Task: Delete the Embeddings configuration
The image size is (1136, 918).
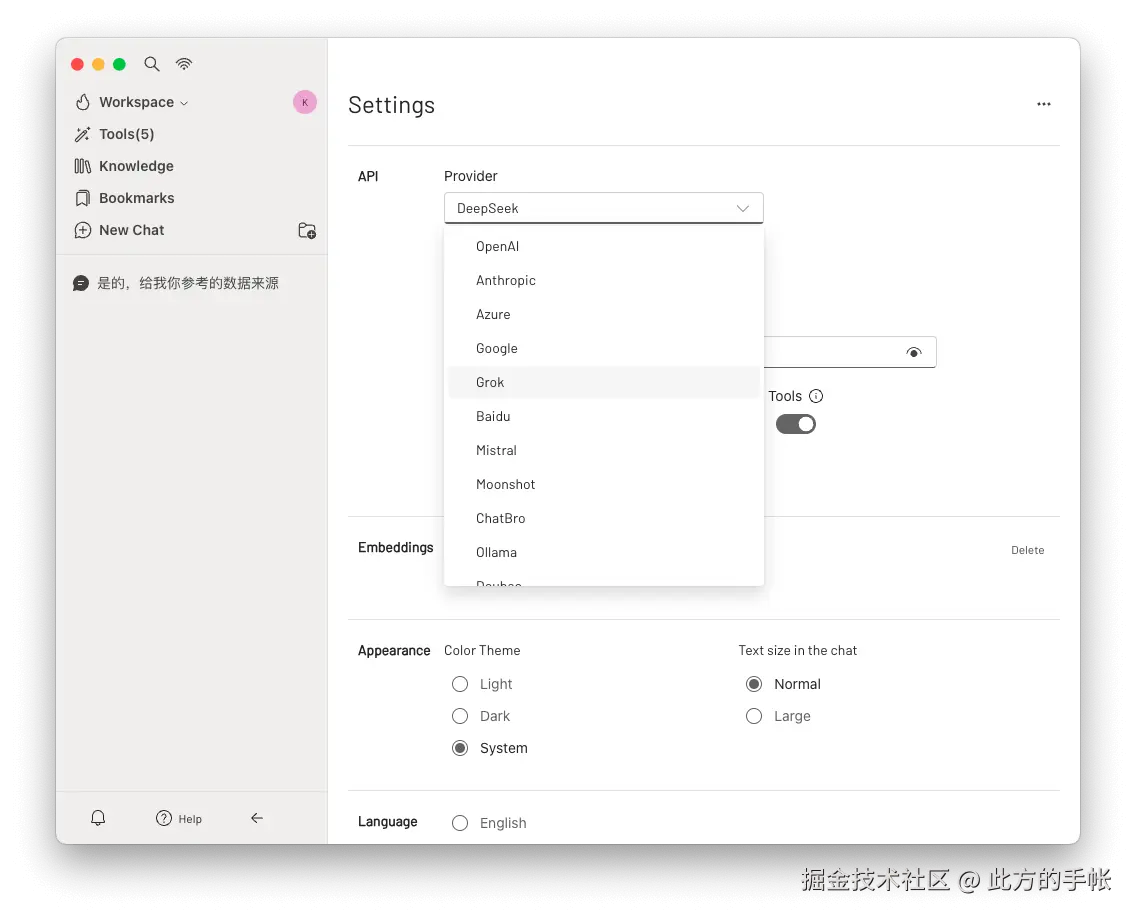Action: click(x=1027, y=549)
